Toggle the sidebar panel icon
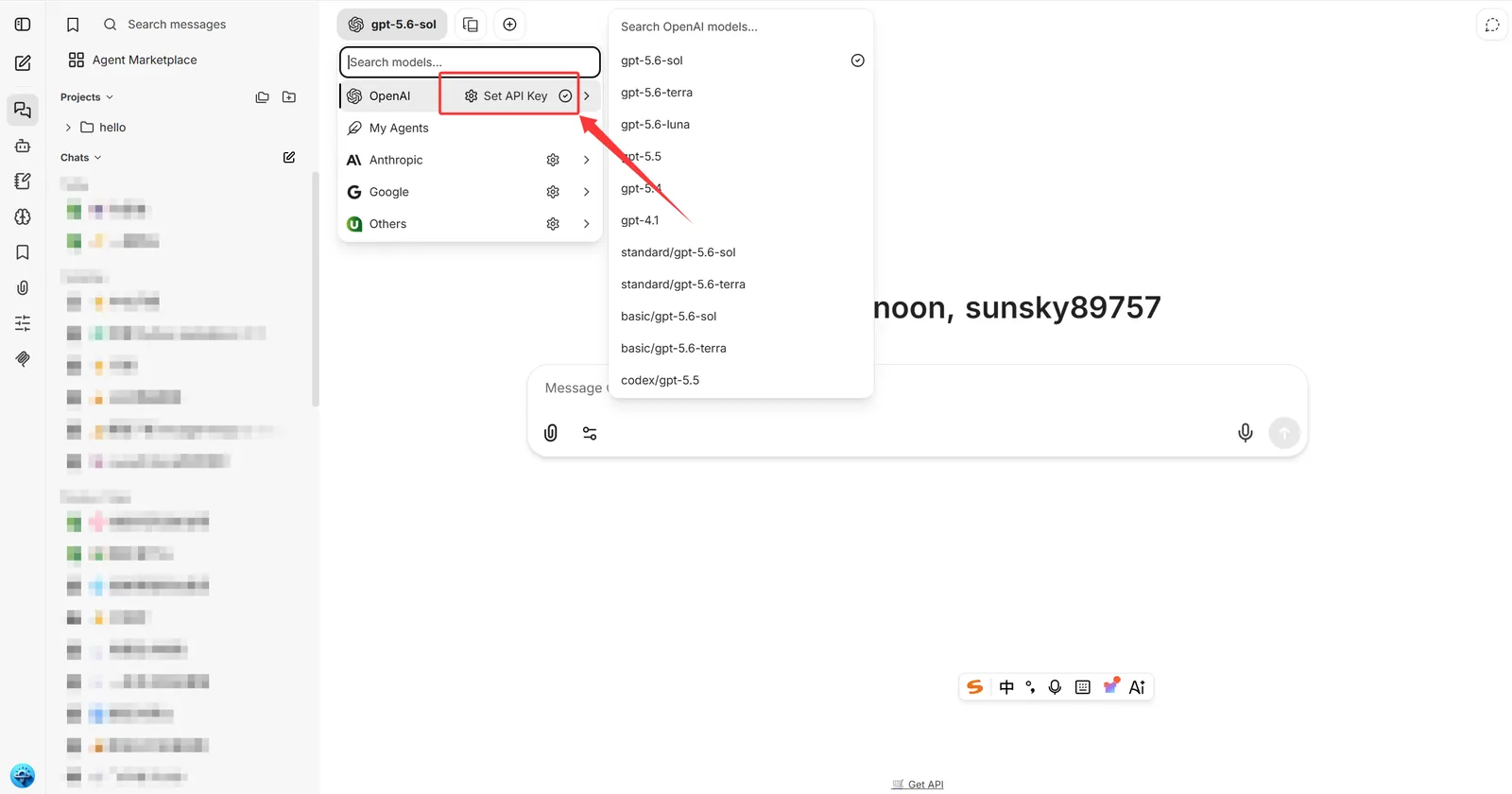1512x794 pixels. pyautogui.click(x=23, y=25)
